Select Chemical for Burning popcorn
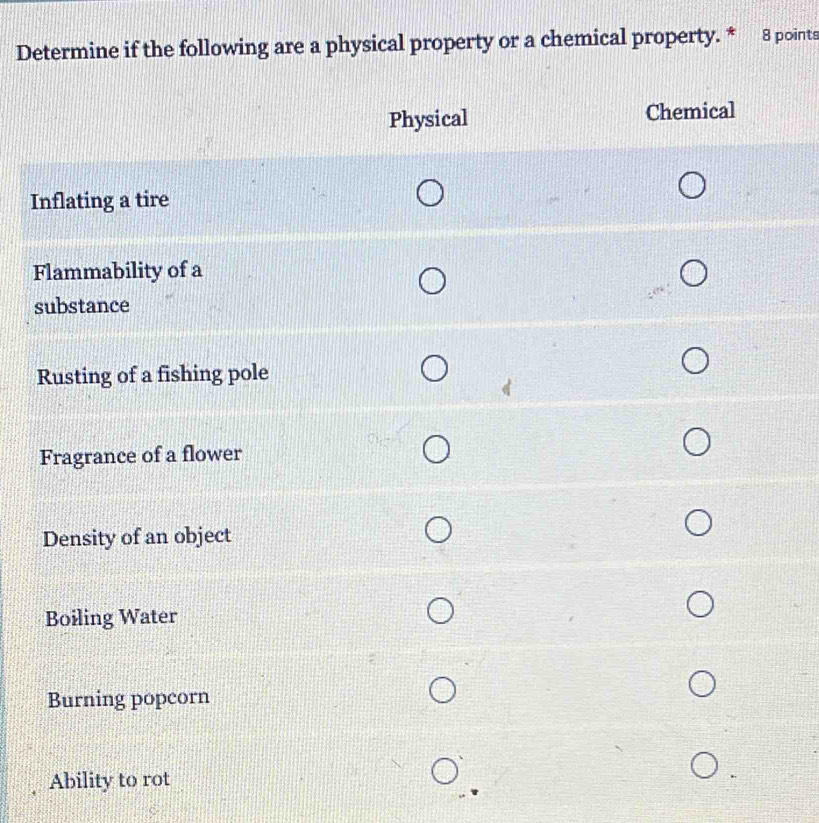Screen dimensions: 819x823 702,684
